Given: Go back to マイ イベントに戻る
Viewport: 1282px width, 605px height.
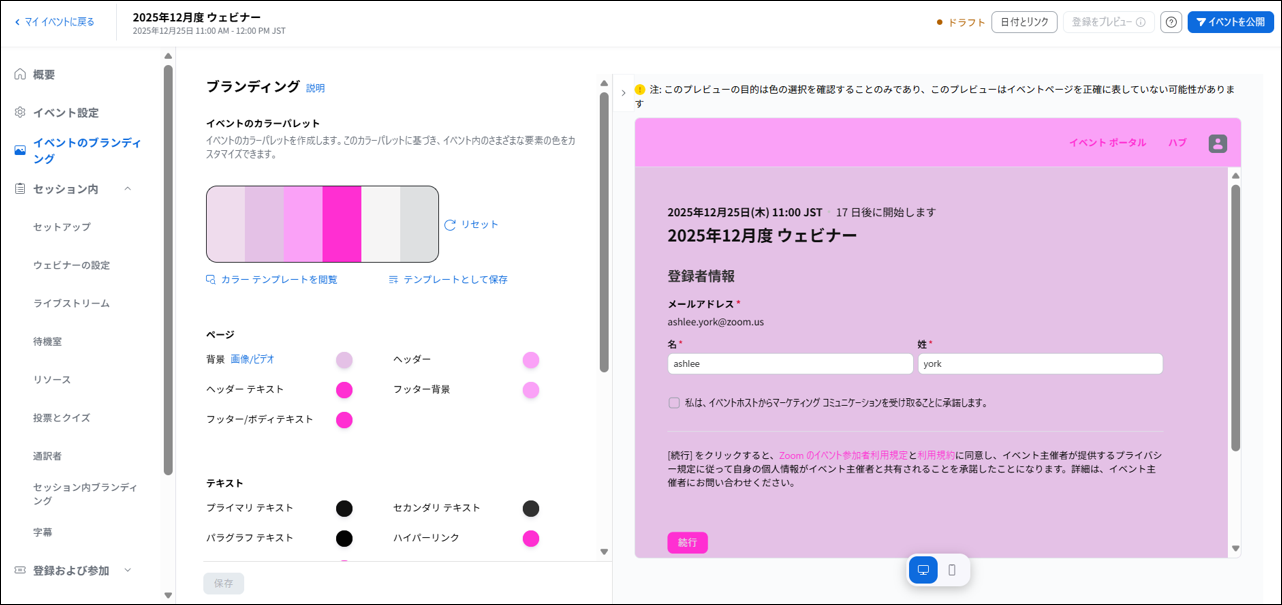Looking at the screenshot, I should pyautogui.click(x=54, y=22).
